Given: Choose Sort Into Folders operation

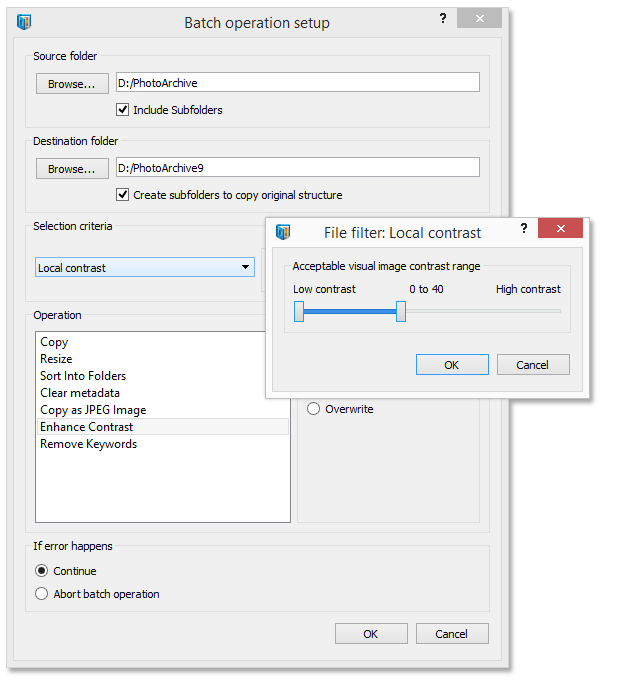Looking at the screenshot, I should (x=163, y=376).
